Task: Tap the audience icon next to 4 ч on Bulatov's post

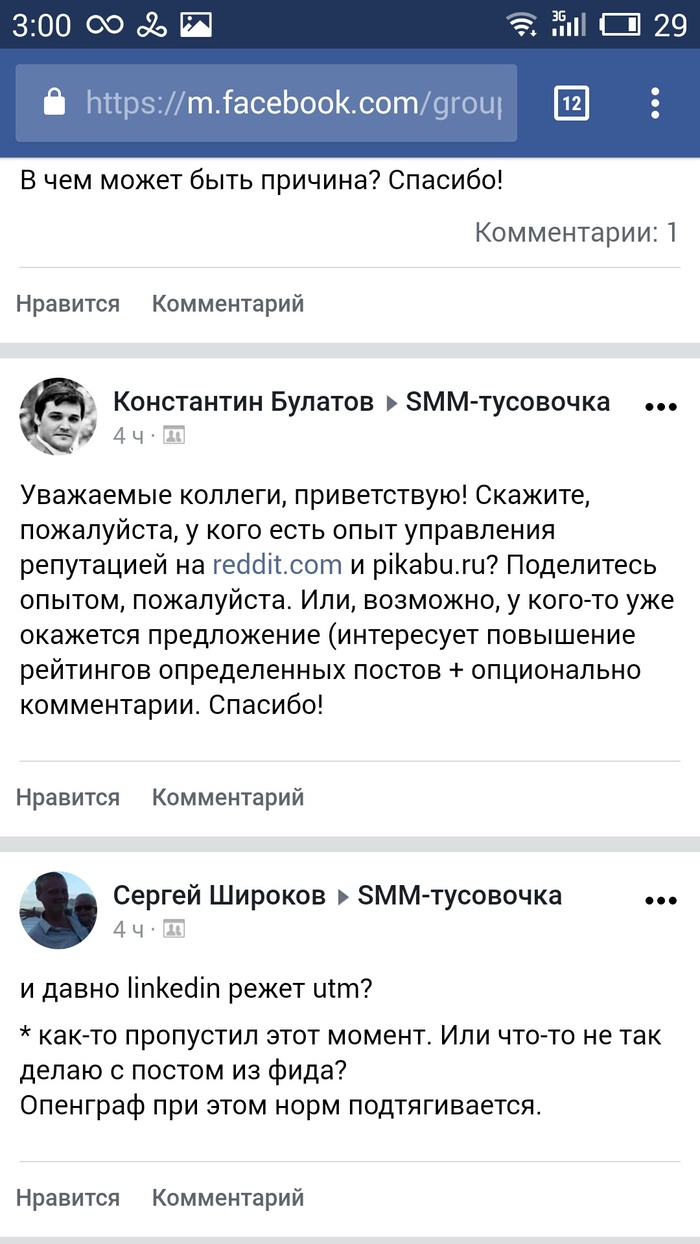Action: point(173,435)
